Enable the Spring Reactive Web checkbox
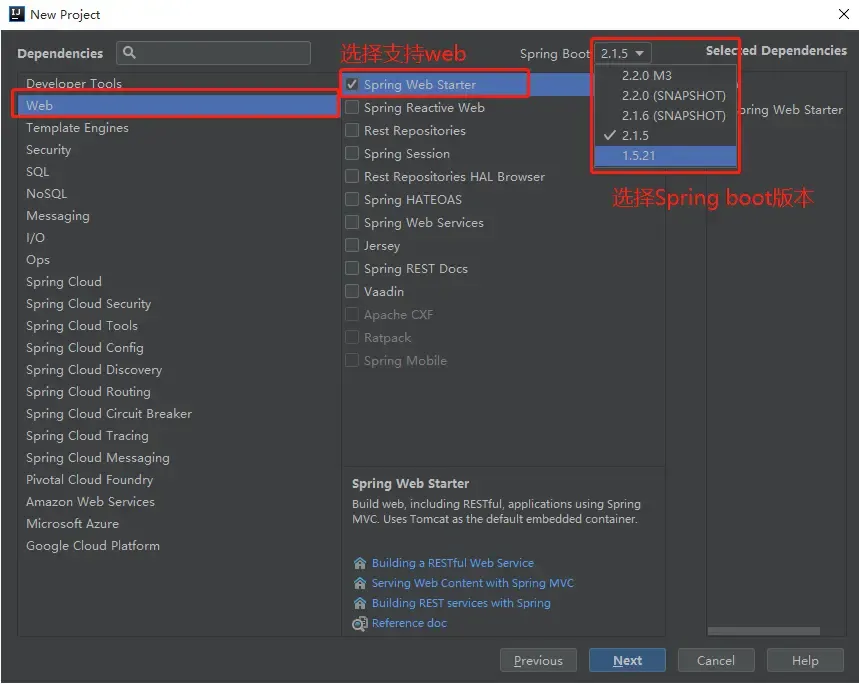The height and width of the screenshot is (684, 859). [352, 108]
